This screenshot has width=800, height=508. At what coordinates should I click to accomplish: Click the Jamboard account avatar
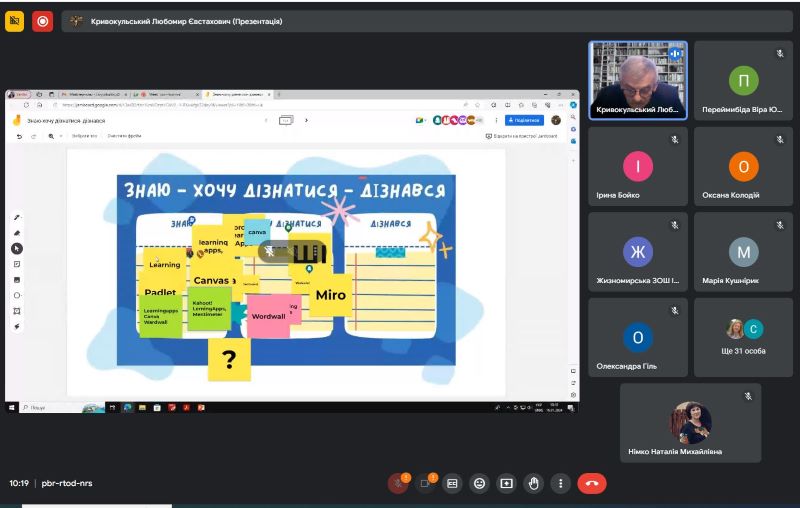[556, 120]
